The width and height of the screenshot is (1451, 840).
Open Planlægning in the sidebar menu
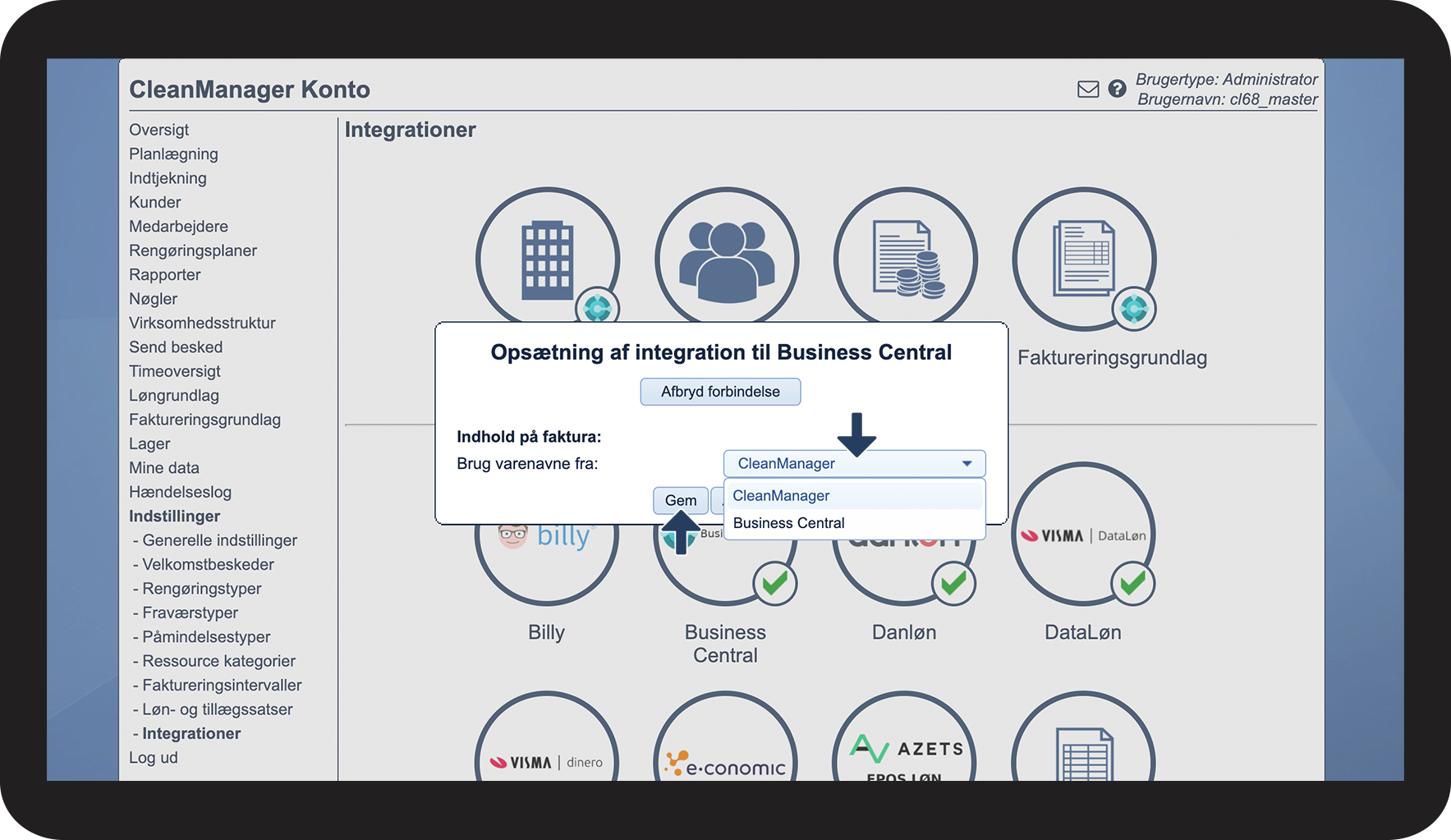tap(173, 154)
